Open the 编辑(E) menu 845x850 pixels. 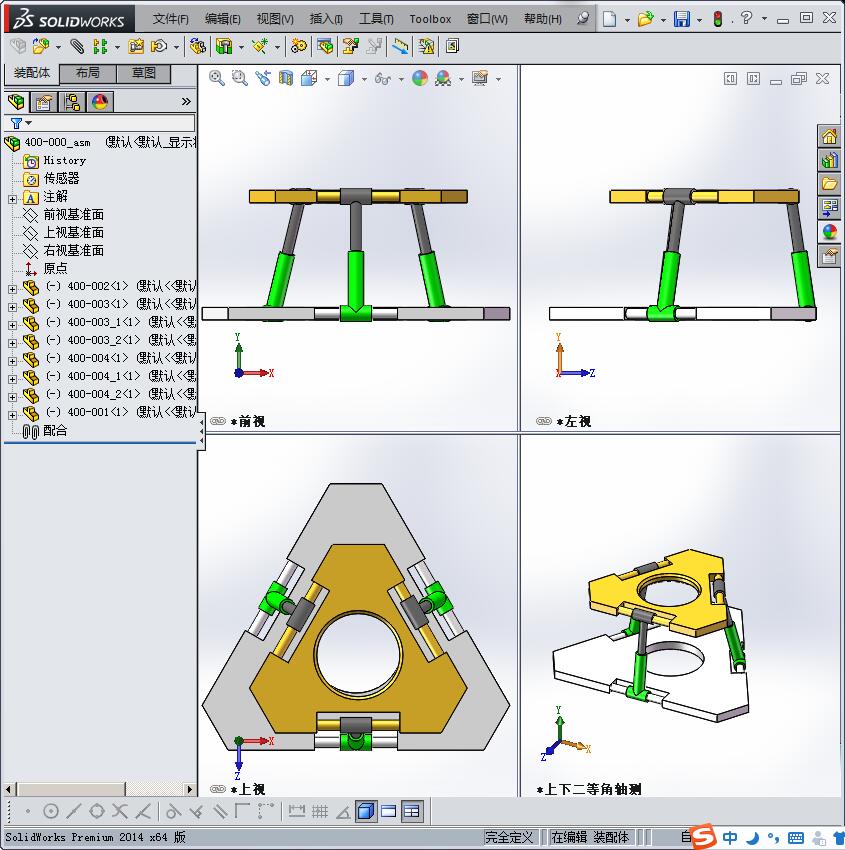222,19
